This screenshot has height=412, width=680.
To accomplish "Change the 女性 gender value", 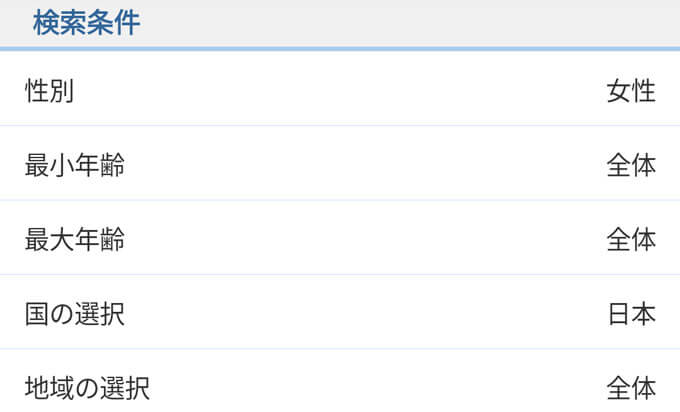I will 630,91.
